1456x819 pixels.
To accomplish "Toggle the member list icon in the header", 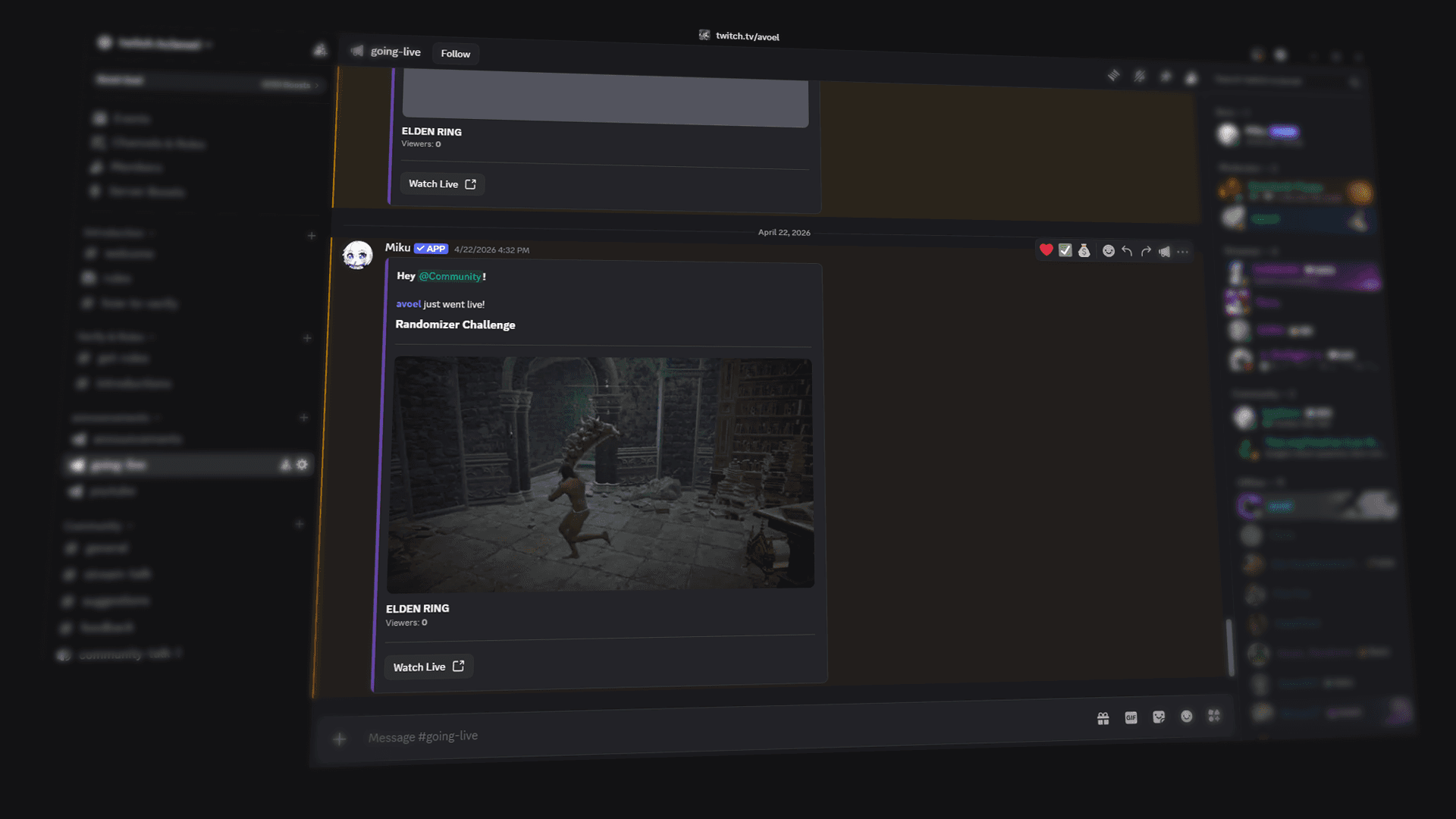I will coord(1191,78).
